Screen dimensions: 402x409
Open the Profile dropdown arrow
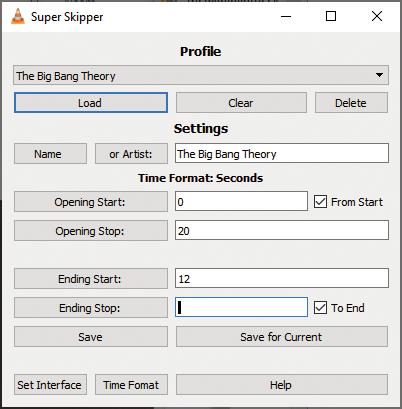379,75
